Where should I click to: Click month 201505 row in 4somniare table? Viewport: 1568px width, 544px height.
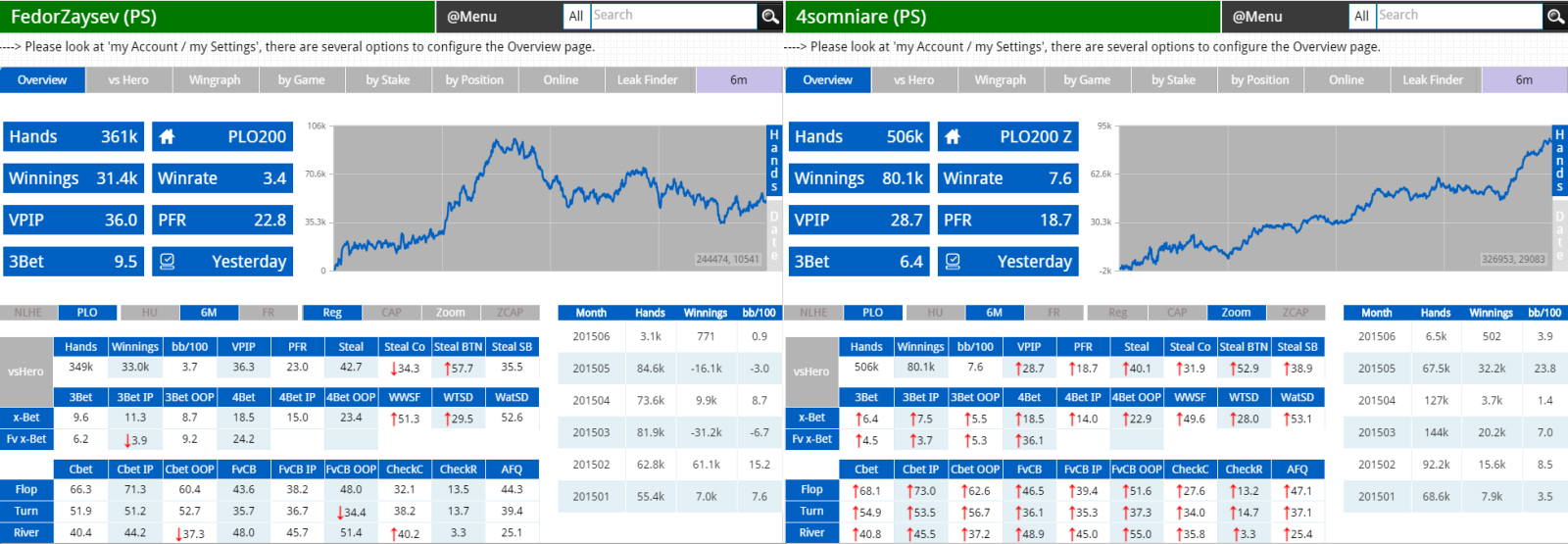pos(1456,369)
